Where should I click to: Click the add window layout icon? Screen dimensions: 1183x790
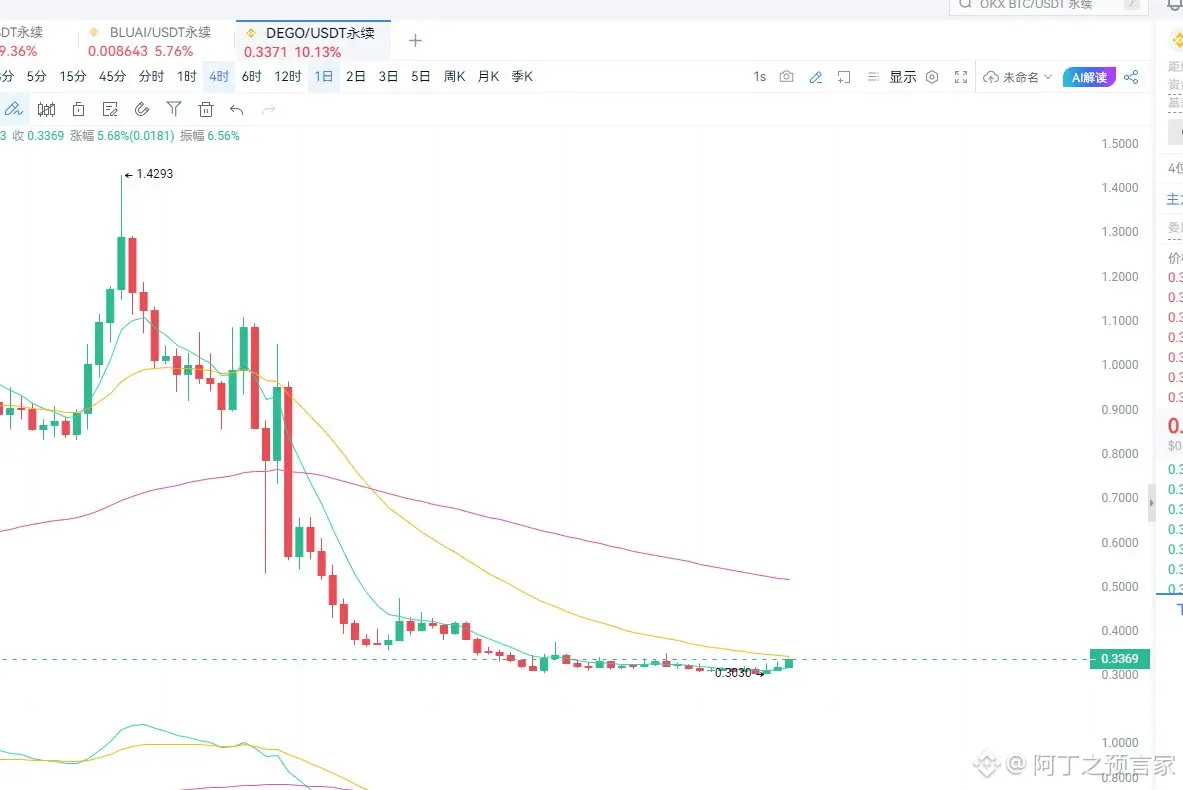point(844,77)
